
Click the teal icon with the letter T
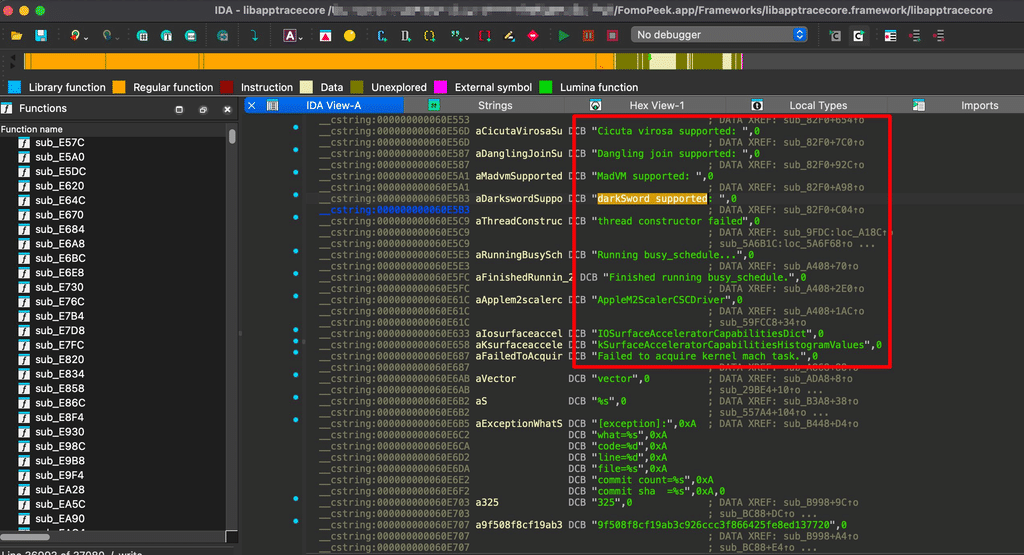166,36
